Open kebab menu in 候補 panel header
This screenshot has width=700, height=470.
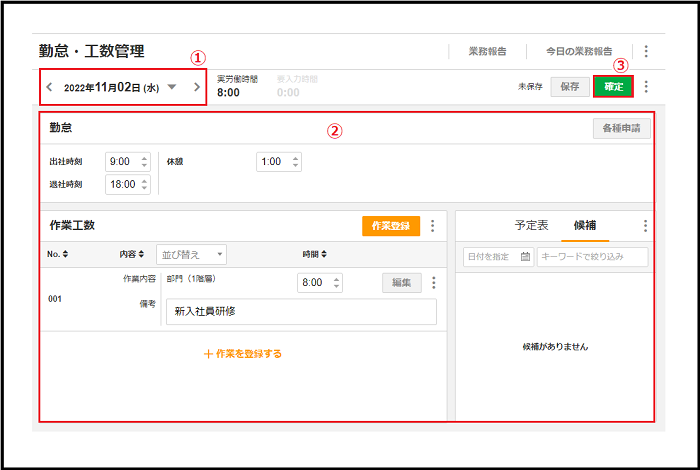[645, 226]
